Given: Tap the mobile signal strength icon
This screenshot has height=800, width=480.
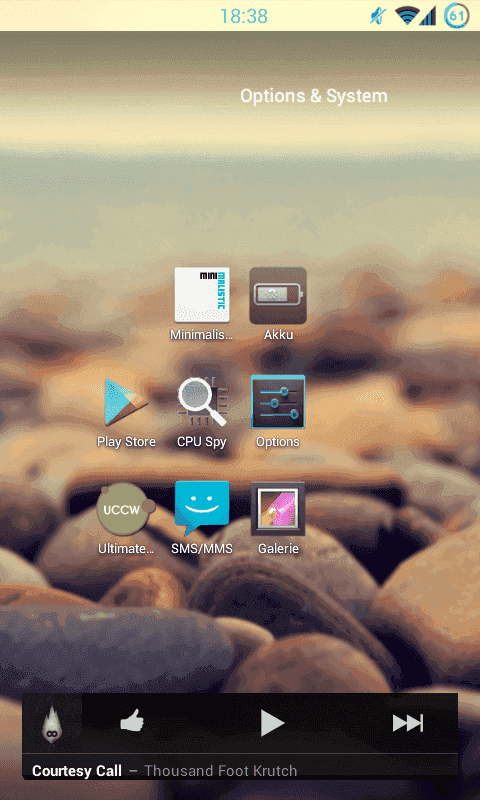Looking at the screenshot, I should 427,16.
